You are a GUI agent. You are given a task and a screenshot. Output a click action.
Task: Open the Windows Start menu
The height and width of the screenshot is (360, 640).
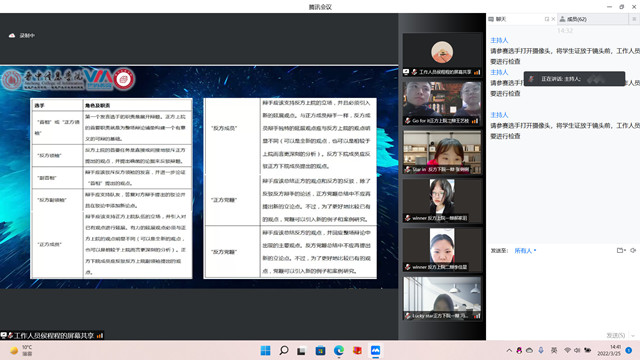(x=265, y=351)
